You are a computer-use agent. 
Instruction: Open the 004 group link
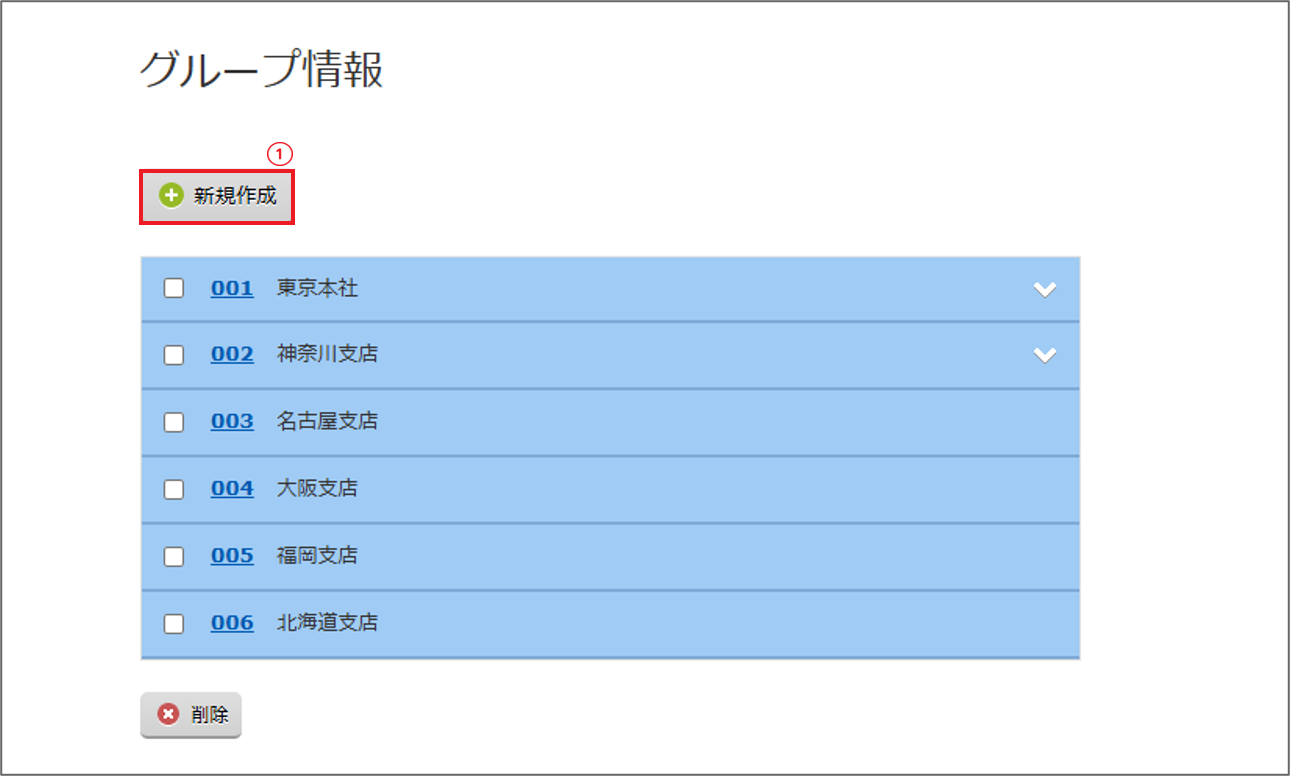click(x=232, y=488)
